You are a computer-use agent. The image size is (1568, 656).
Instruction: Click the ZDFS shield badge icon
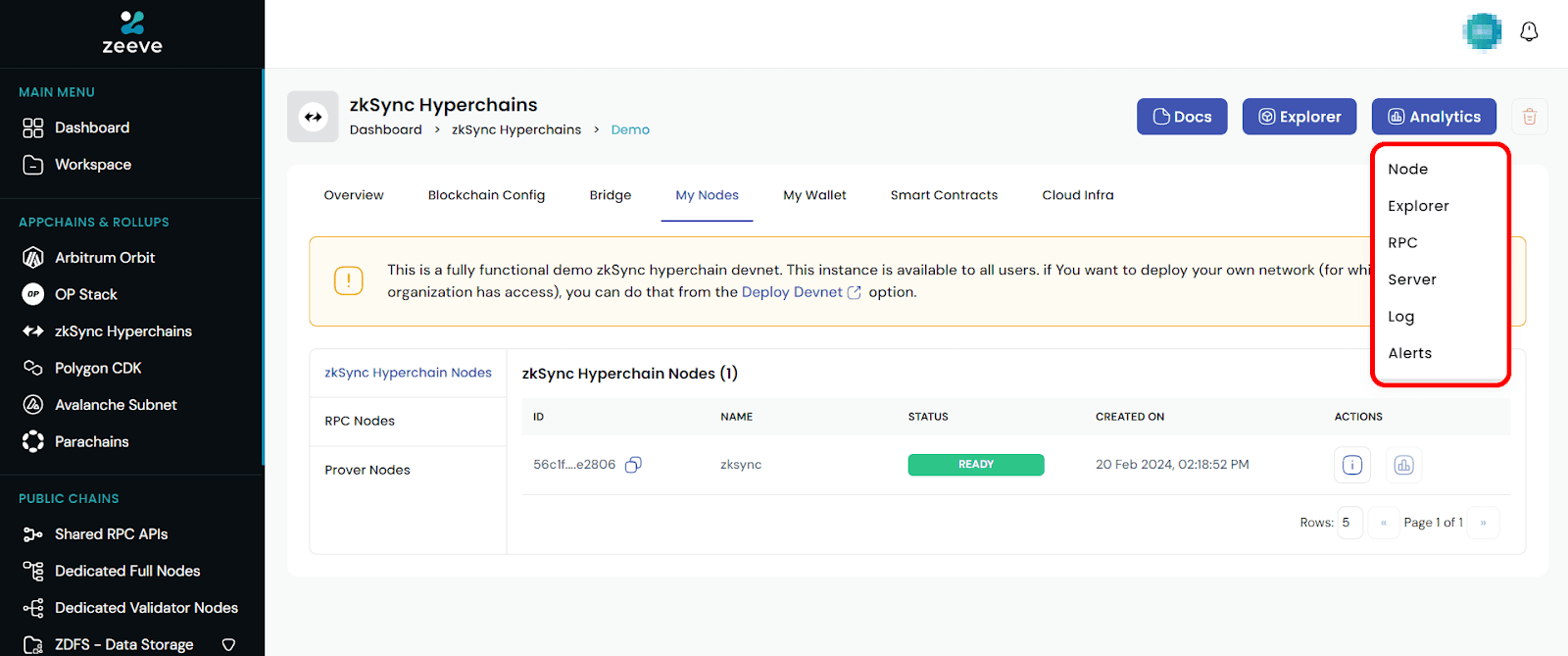228,645
